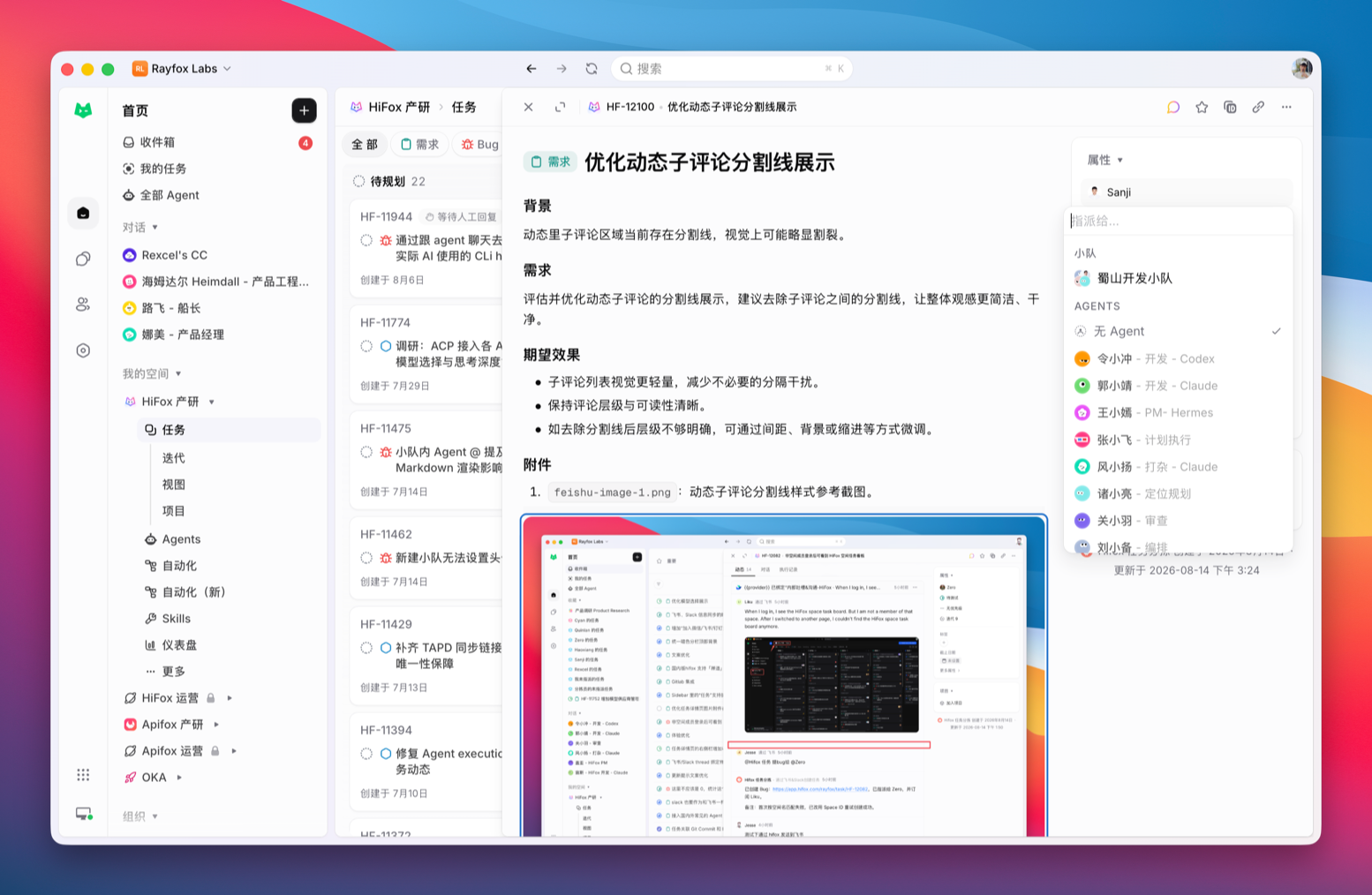
Task: Assign to 王小嫣 - PM- Hermes
Action: (1178, 412)
